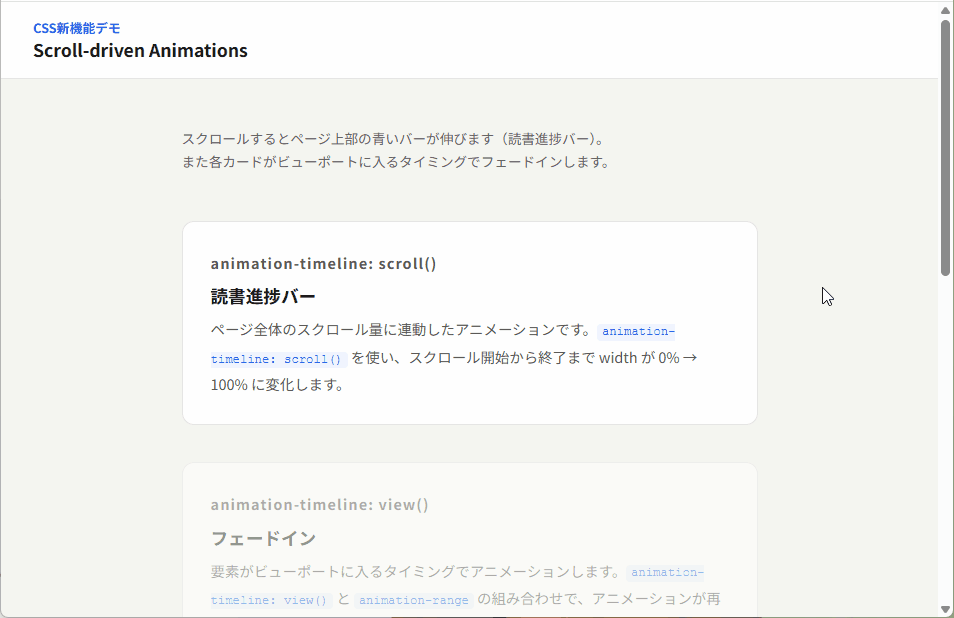Click the intro line starting また各カードがビューポート
This screenshot has height=618, width=954.
pos(396,162)
